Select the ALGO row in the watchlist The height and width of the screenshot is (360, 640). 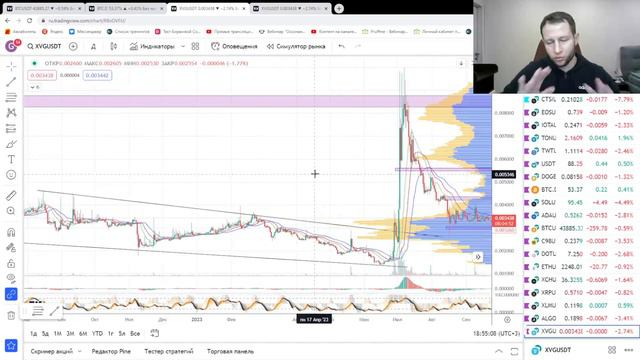[x=582, y=318]
